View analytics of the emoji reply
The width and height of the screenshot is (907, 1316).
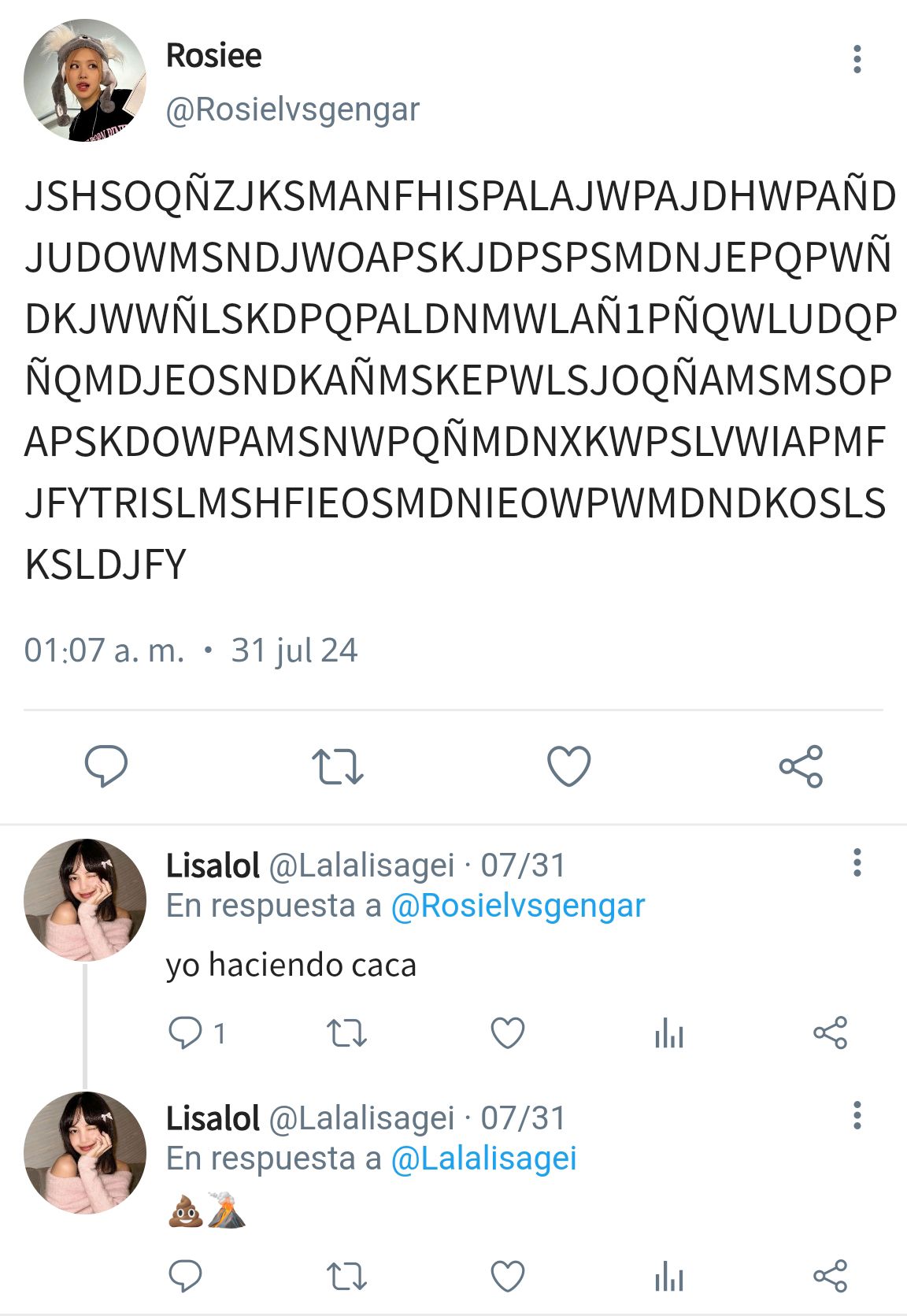point(669,1276)
